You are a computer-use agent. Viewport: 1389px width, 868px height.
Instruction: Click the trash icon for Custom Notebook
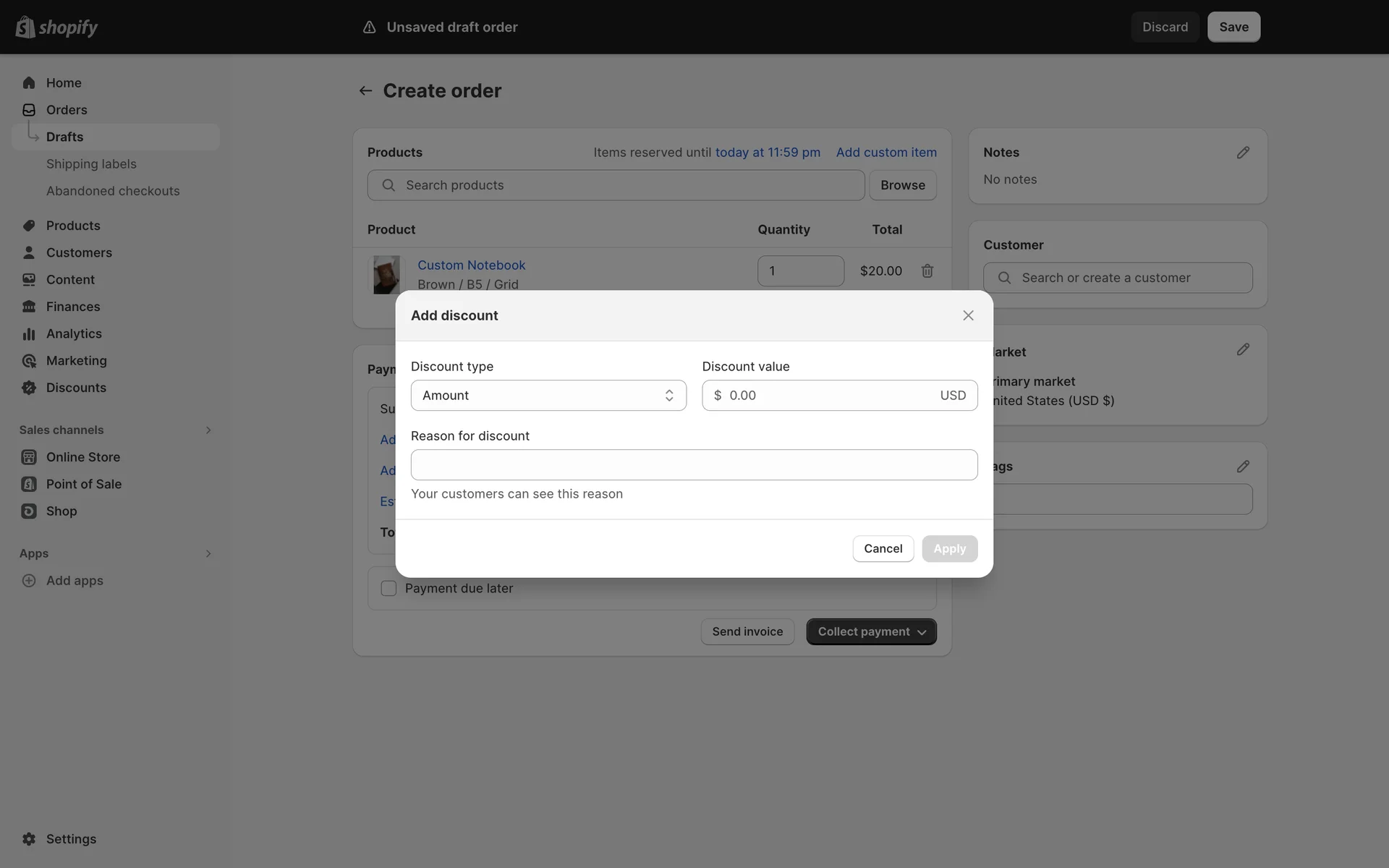[x=927, y=271]
